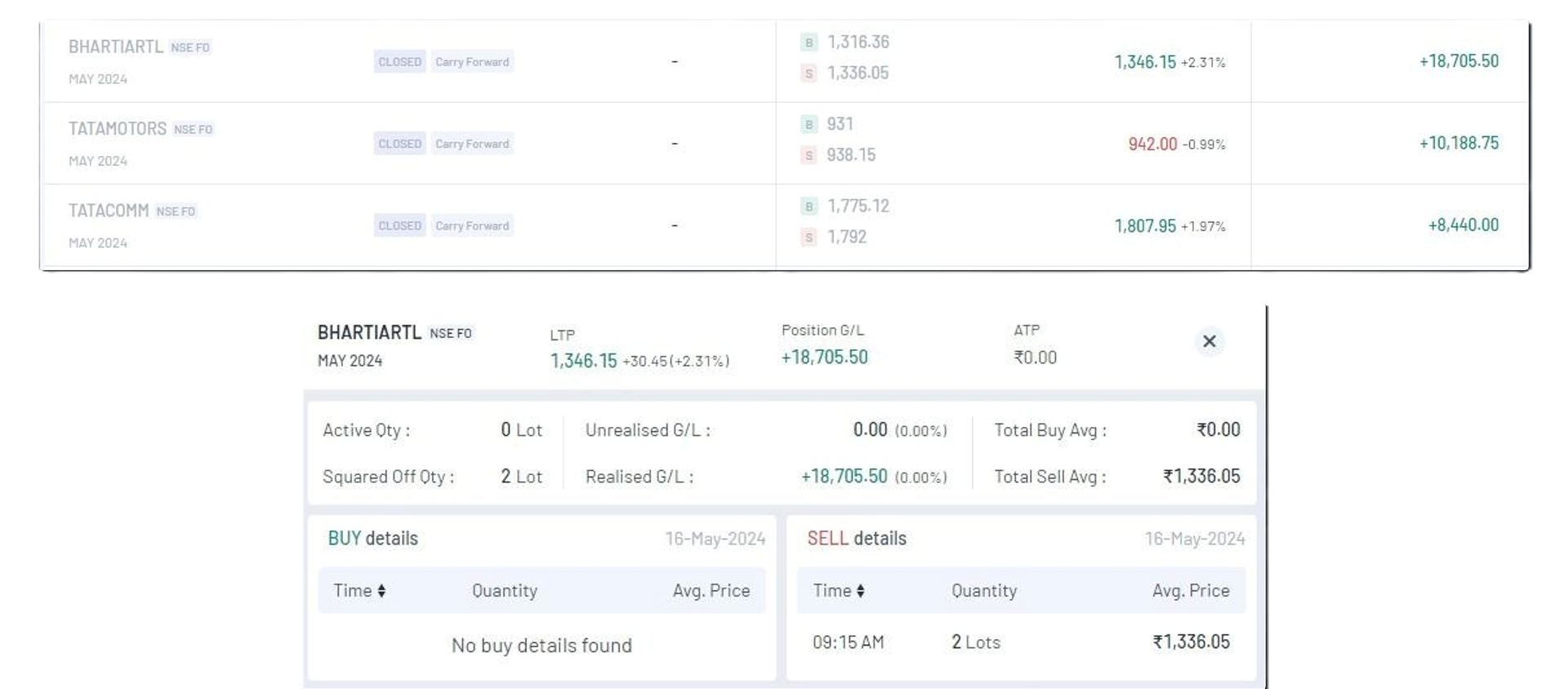Click sell price 938.15 in TATAMOTORS row

pyautogui.click(x=851, y=155)
